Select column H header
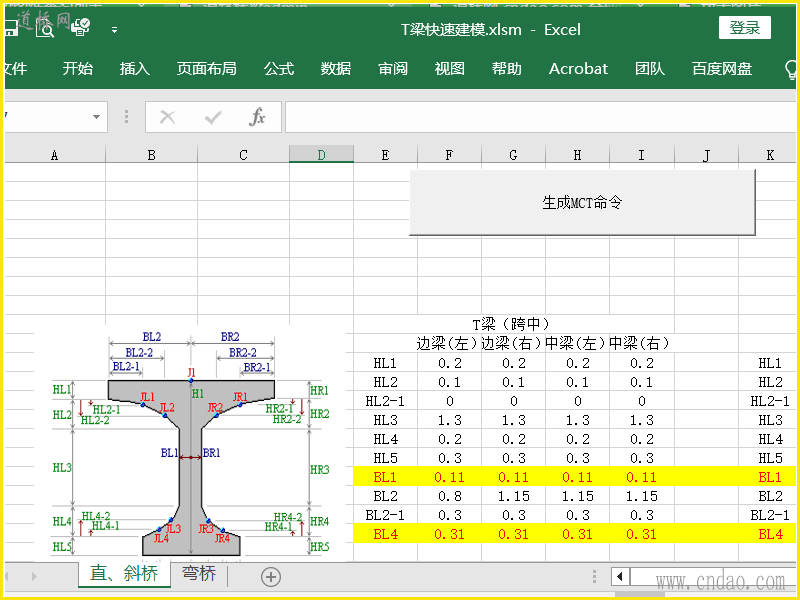 coord(577,155)
